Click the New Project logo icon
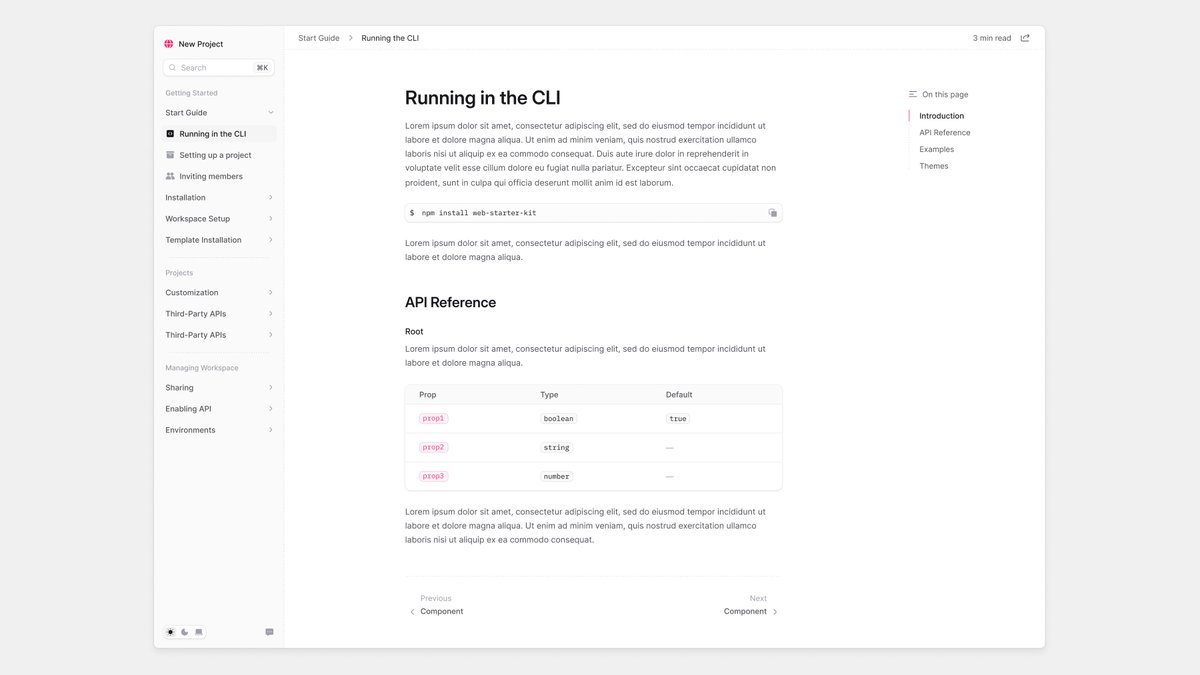 [x=168, y=43]
